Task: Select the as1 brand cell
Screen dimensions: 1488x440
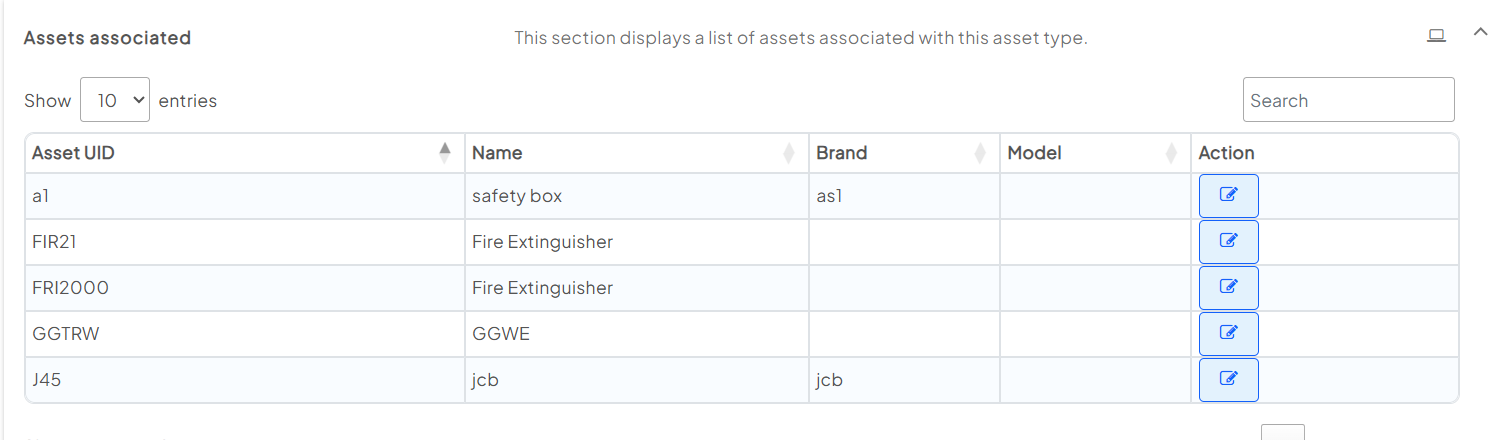Action: tap(830, 196)
